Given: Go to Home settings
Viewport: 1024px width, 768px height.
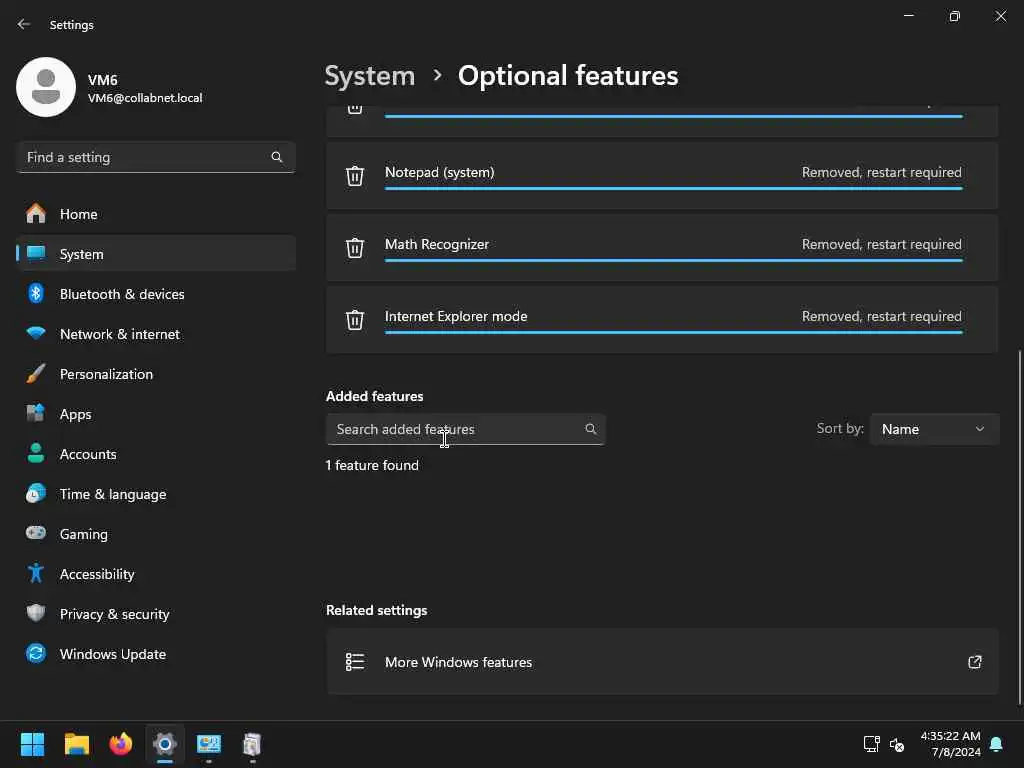Looking at the screenshot, I should tap(156, 214).
